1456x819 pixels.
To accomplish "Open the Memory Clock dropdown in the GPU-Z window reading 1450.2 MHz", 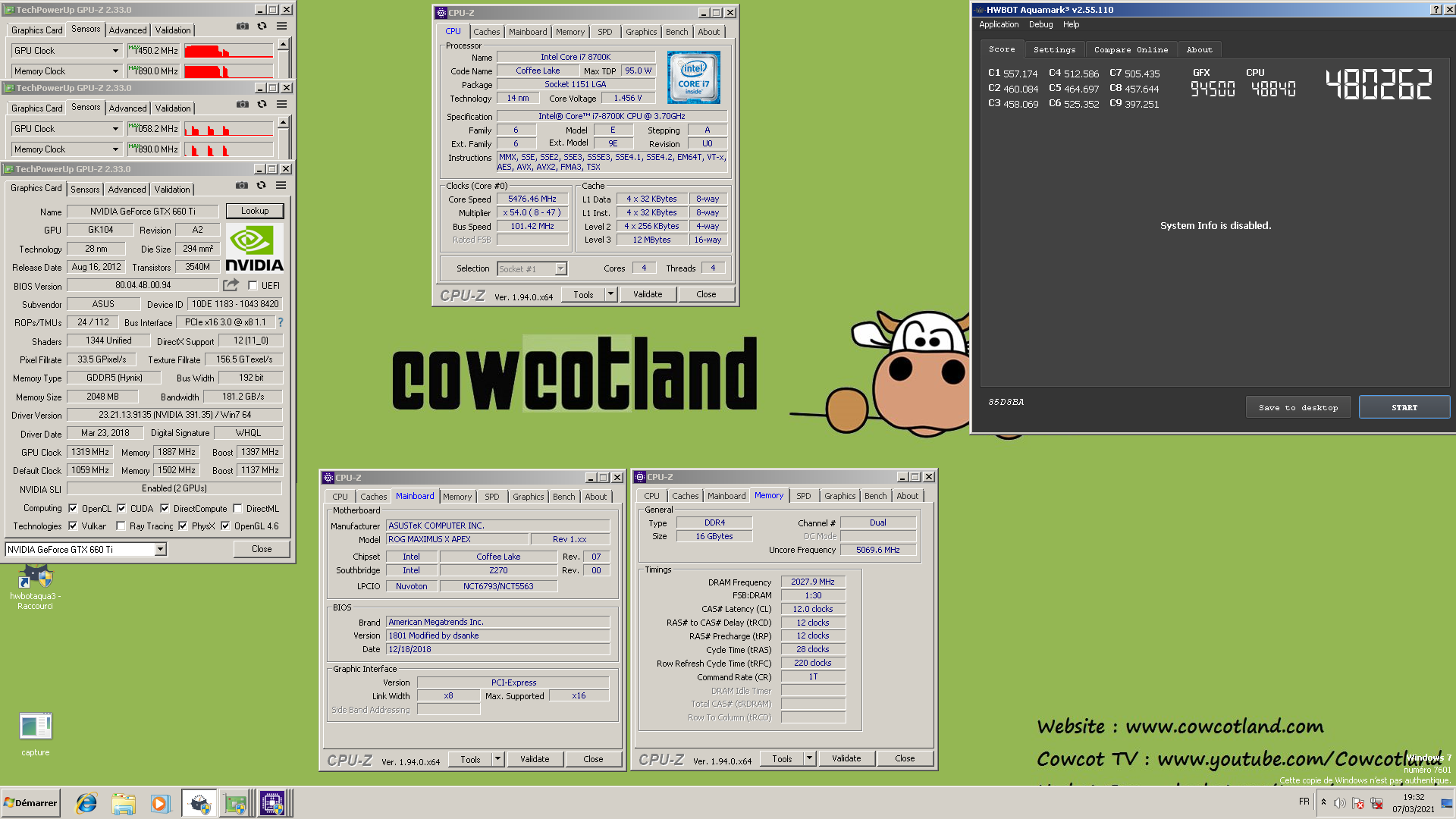I will pos(115,71).
